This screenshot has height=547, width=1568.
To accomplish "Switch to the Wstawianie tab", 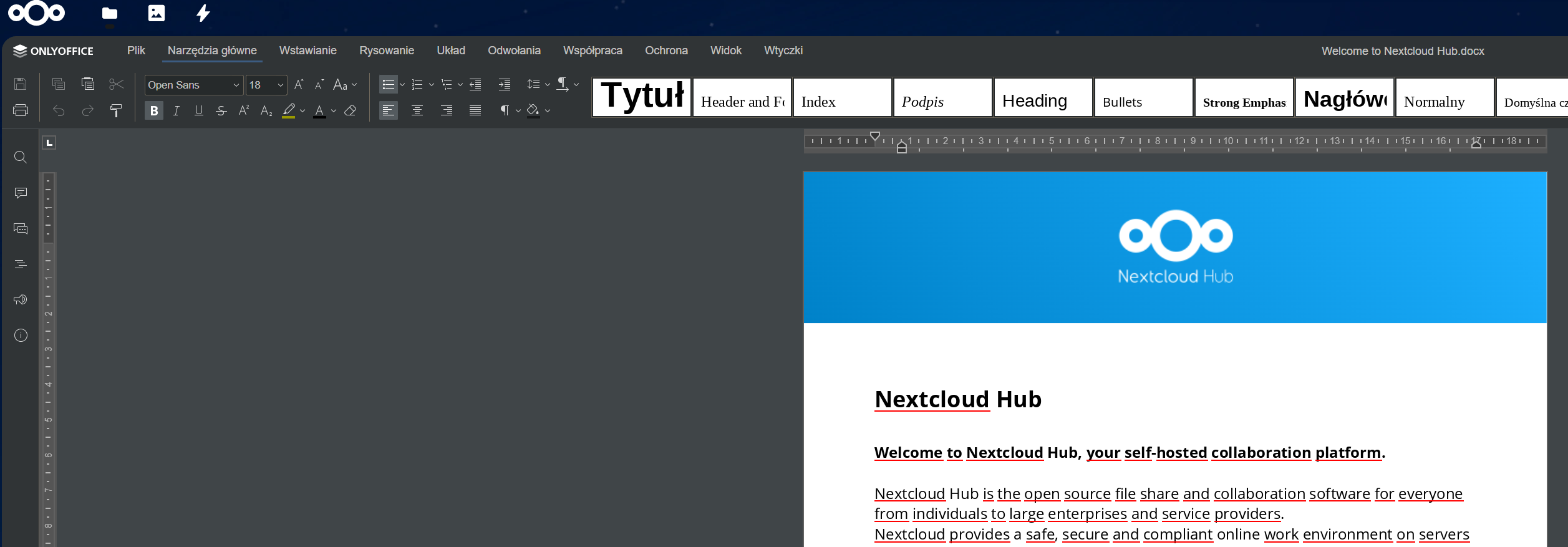I will pos(308,51).
